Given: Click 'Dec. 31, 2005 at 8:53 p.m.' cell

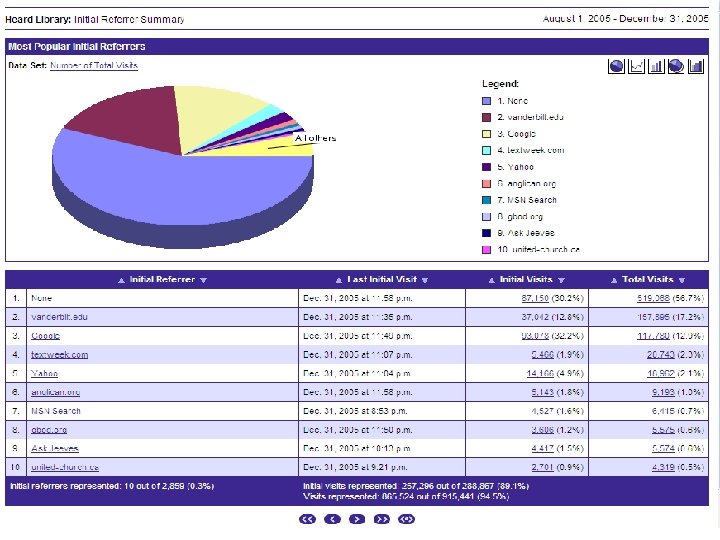Looking at the screenshot, I should [x=382, y=411].
